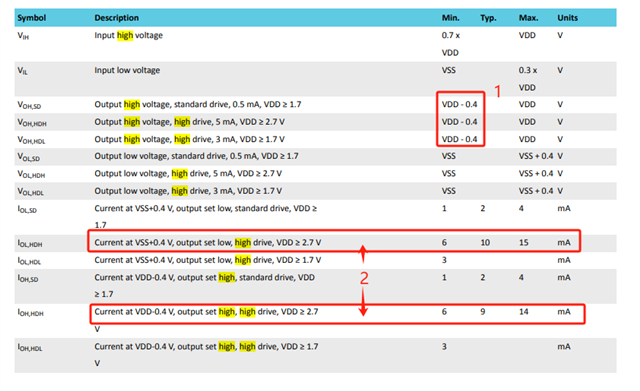This screenshot has width=640, height=391.
Task: Click the maximum value 15 in the IOL,HDH row
Action: click(524, 242)
